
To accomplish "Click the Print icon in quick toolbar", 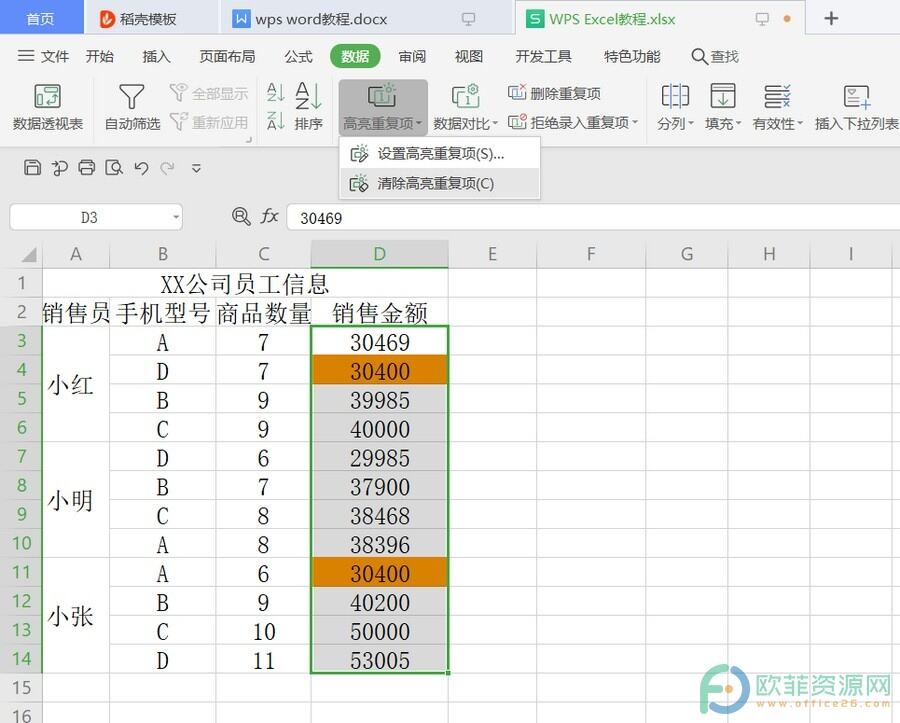I will pos(87,168).
